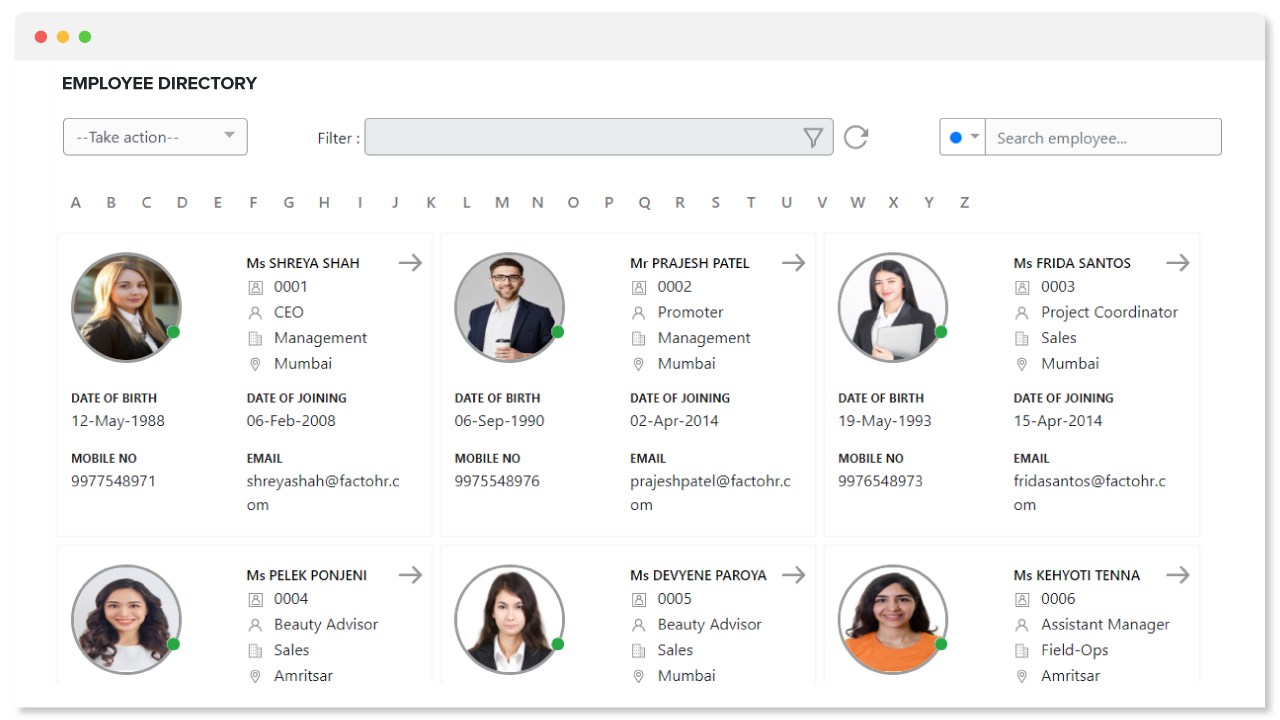The image size is (1280, 720).
Task: Refresh the employee directory list
Action: coord(856,137)
